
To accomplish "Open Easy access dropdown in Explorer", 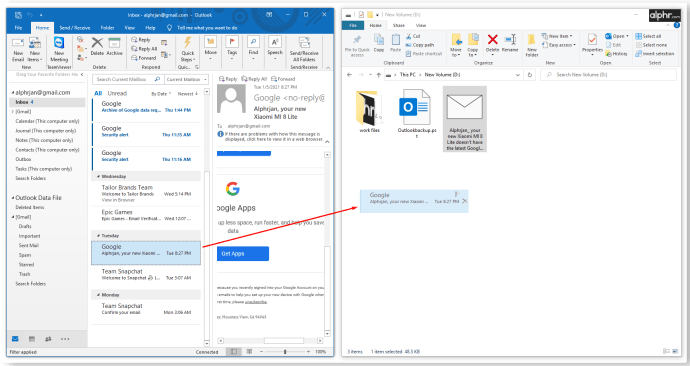I will tap(559, 45).
